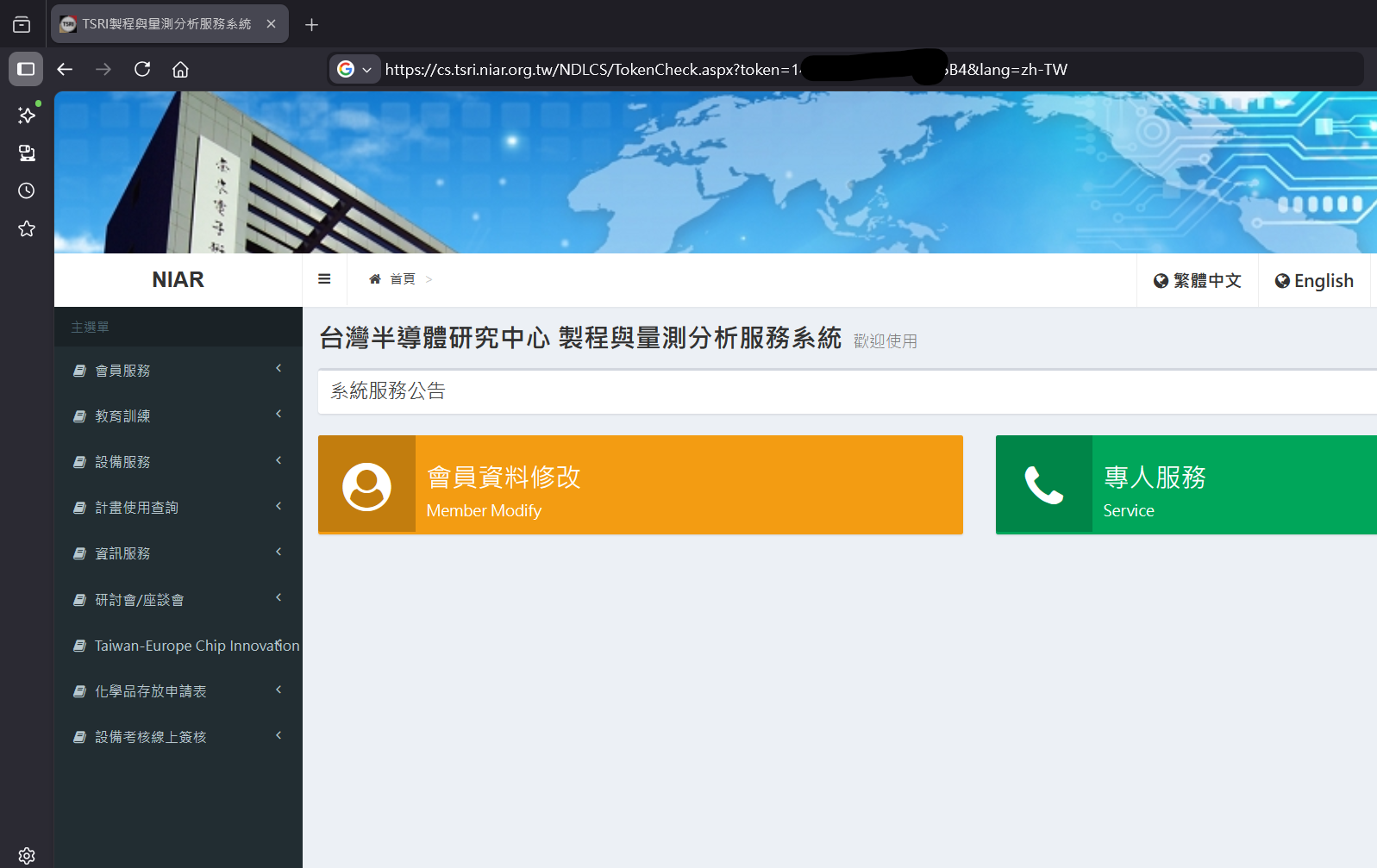Expand 設備考核線上簽核 chevron
The height and width of the screenshot is (868, 1377).
coord(279,735)
